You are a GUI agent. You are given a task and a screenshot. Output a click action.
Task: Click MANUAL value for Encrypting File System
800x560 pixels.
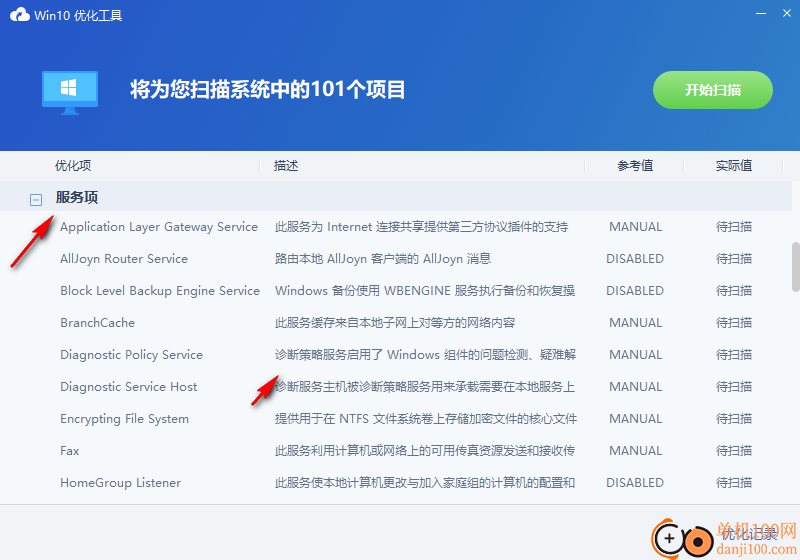(x=635, y=419)
